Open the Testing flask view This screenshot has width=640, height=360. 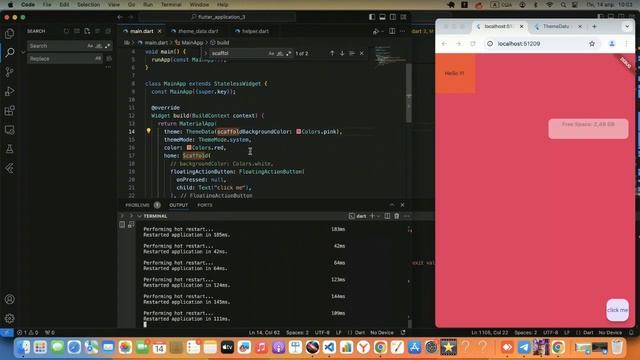click(9, 149)
